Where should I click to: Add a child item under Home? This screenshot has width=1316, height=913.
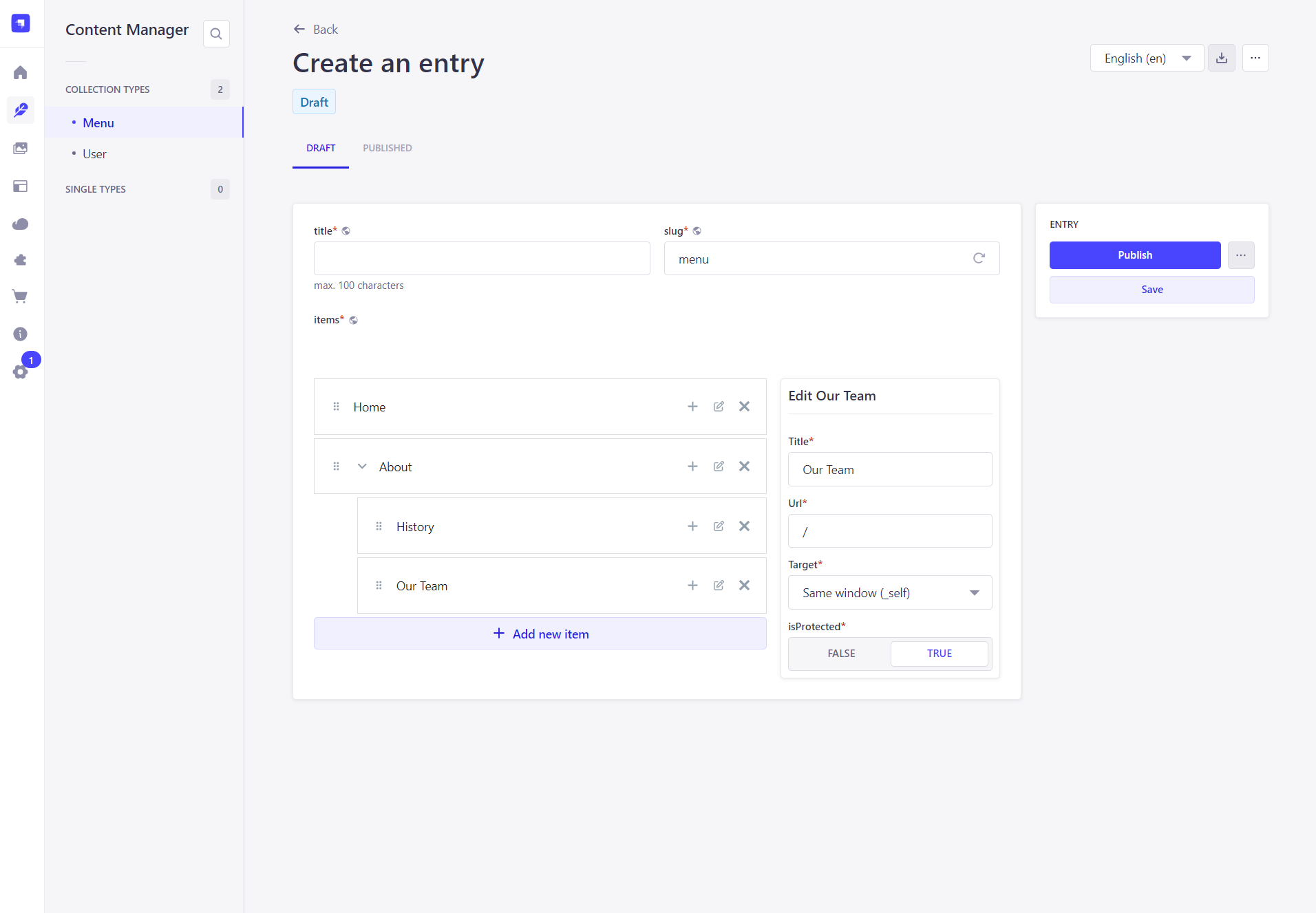pyautogui.click(x=692, y=407)
